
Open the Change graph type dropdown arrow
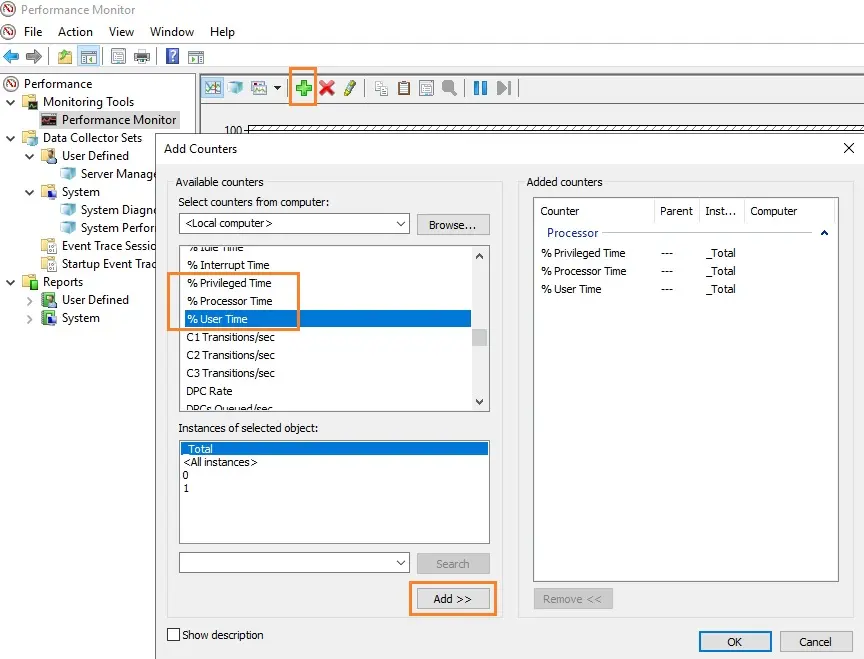pyautogui.click(x=277, y=88)
